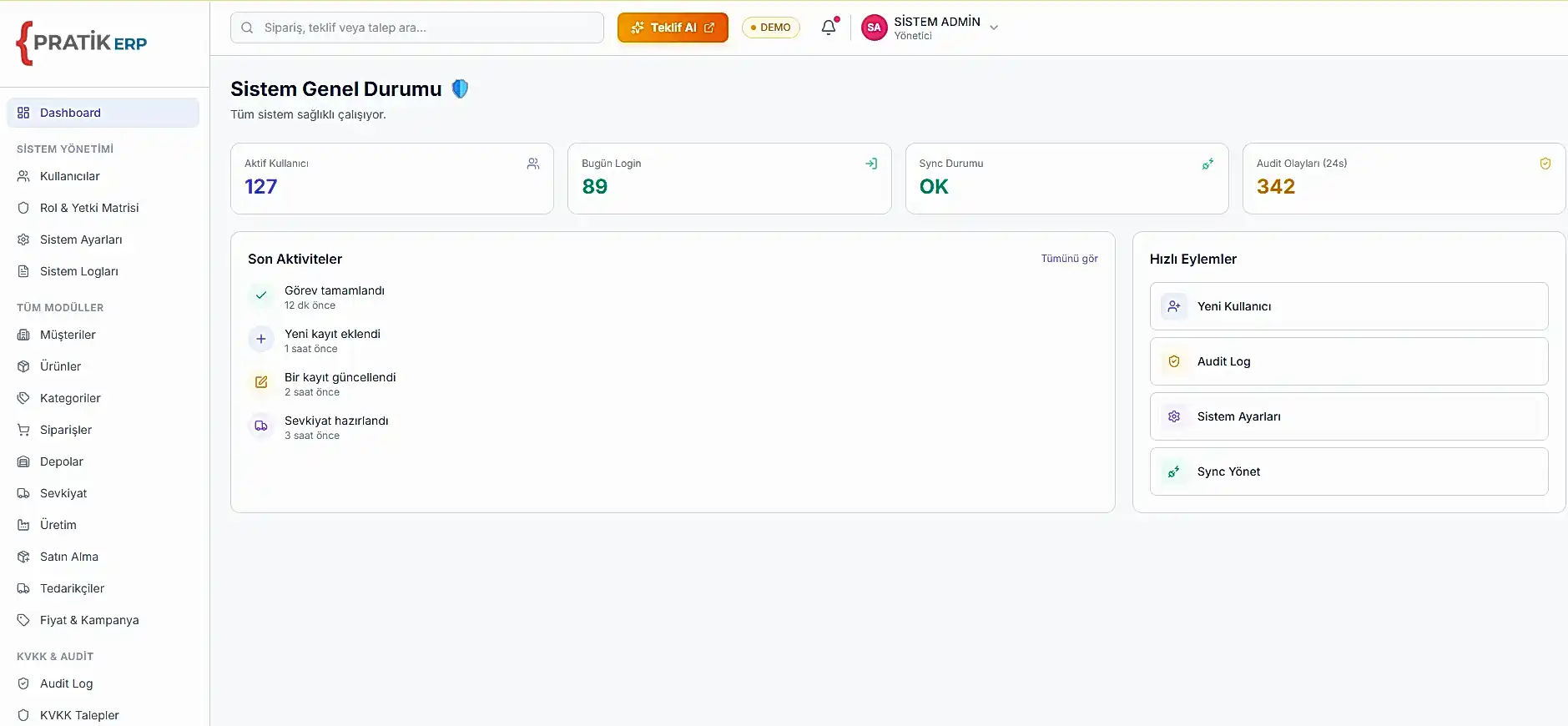Open Sistem Ayarları quick action button
Screen dimensions: 1568x726
1349,416
